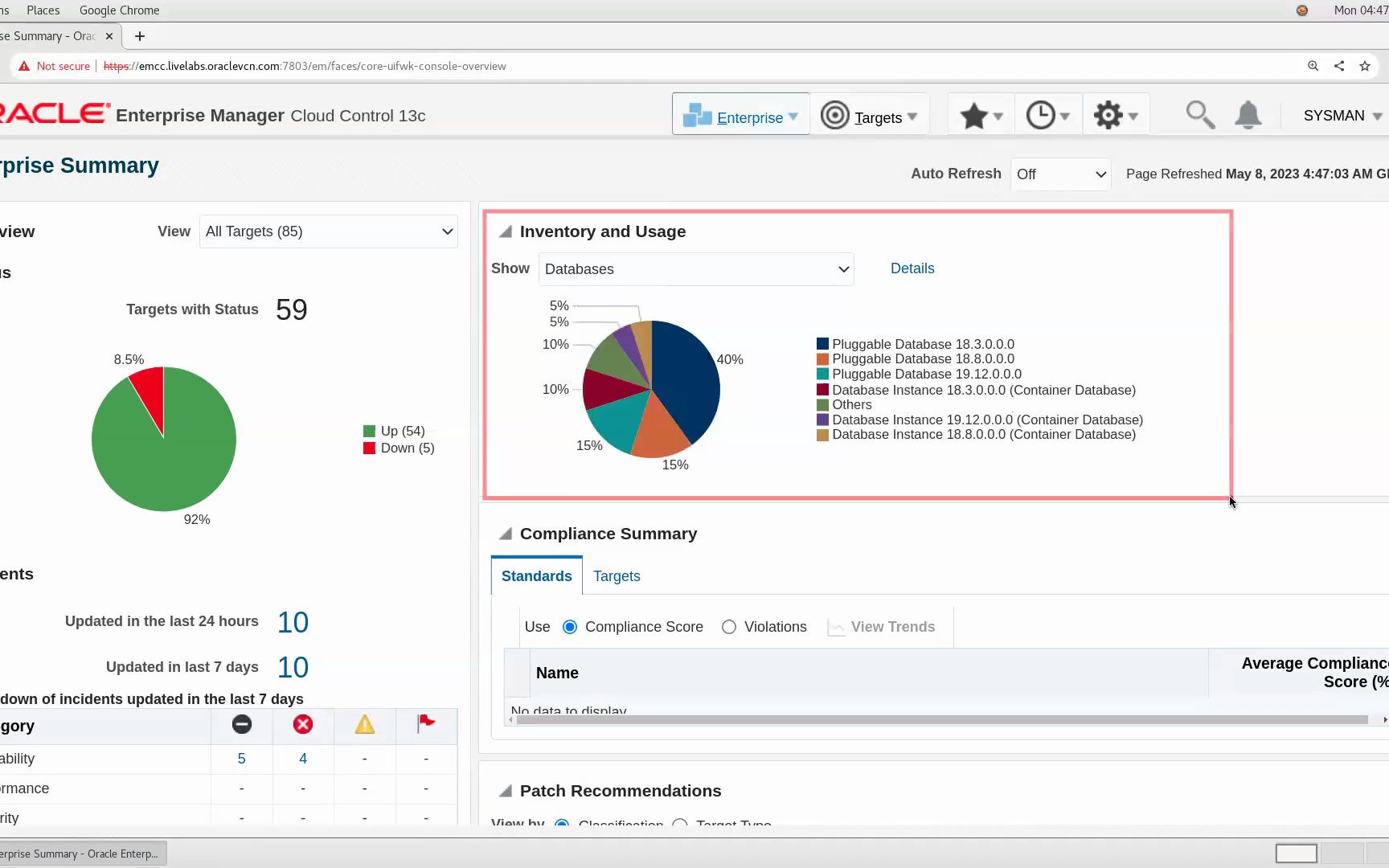Viewport: 1389px width, 868px height.
Task: Open the Favorites star menu
Action: 981,116
